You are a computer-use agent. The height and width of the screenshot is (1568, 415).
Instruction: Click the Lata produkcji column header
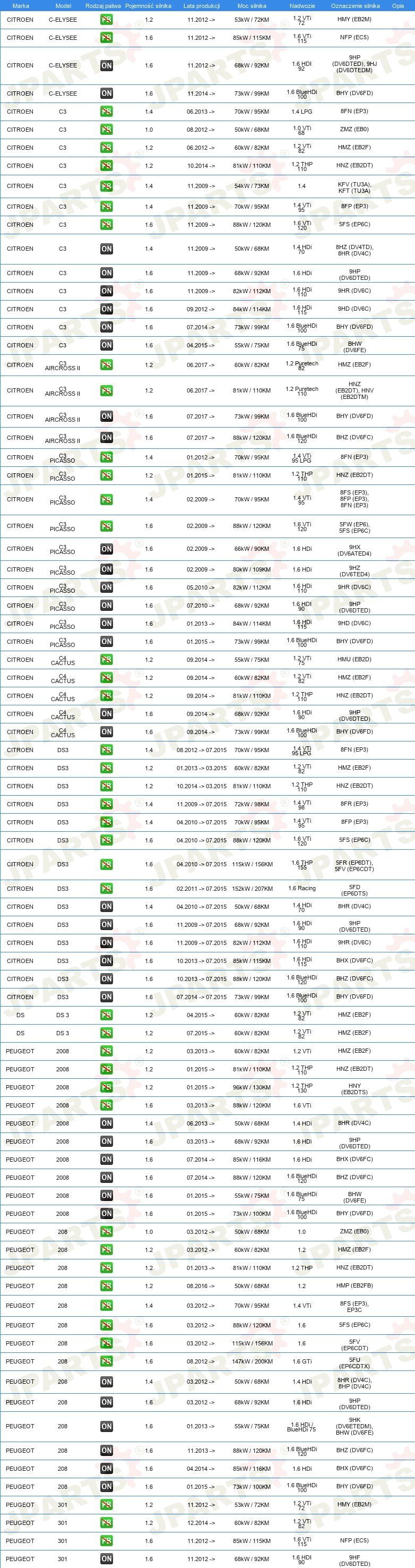[202, 6]
